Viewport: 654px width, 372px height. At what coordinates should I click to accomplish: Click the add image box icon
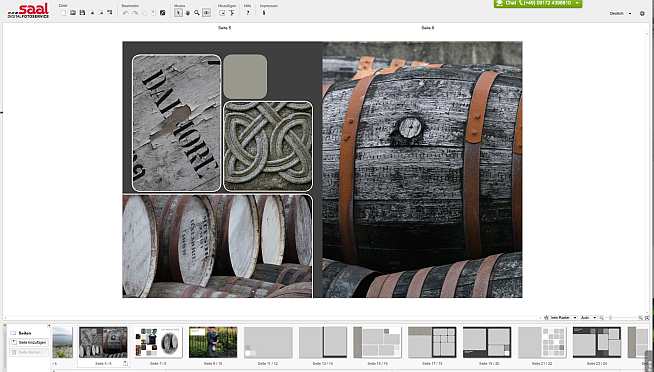pos(222,13)
